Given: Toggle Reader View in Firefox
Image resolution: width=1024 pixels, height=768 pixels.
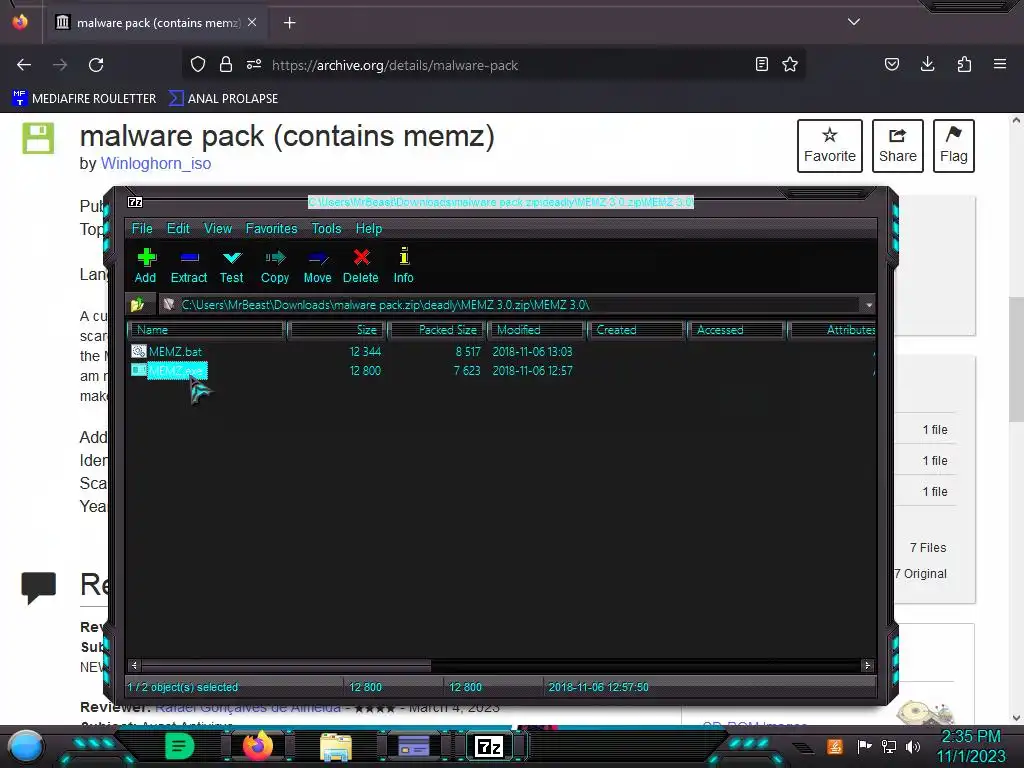Looking at the screenshot, I should pos(761,64).
